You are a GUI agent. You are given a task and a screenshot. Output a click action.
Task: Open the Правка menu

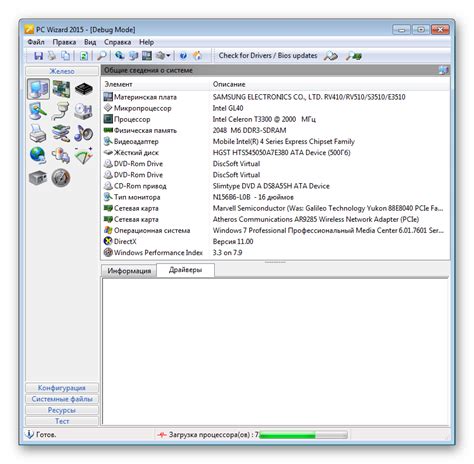[64, 42]
